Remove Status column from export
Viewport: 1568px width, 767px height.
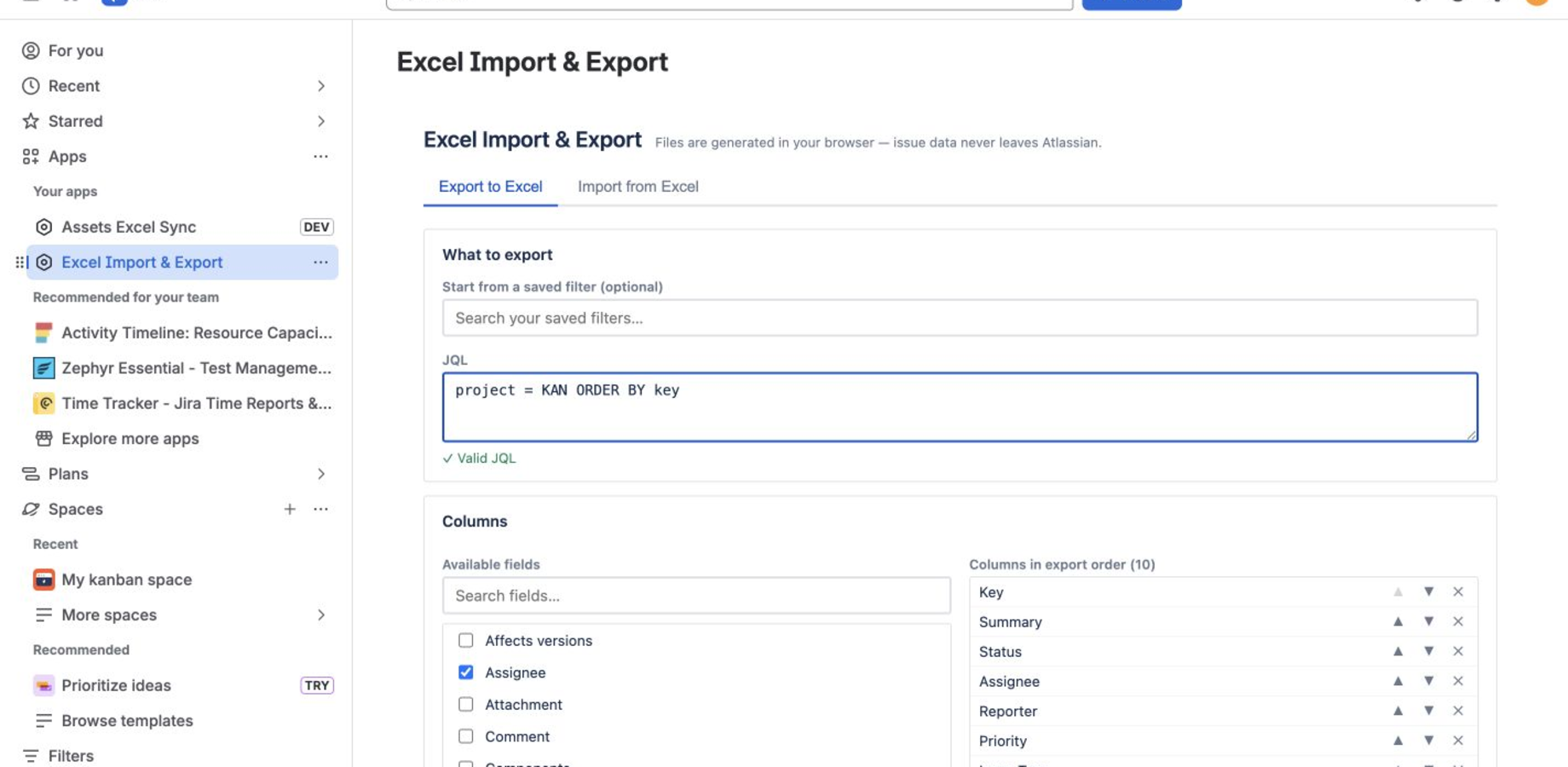tap(1458, 651)
